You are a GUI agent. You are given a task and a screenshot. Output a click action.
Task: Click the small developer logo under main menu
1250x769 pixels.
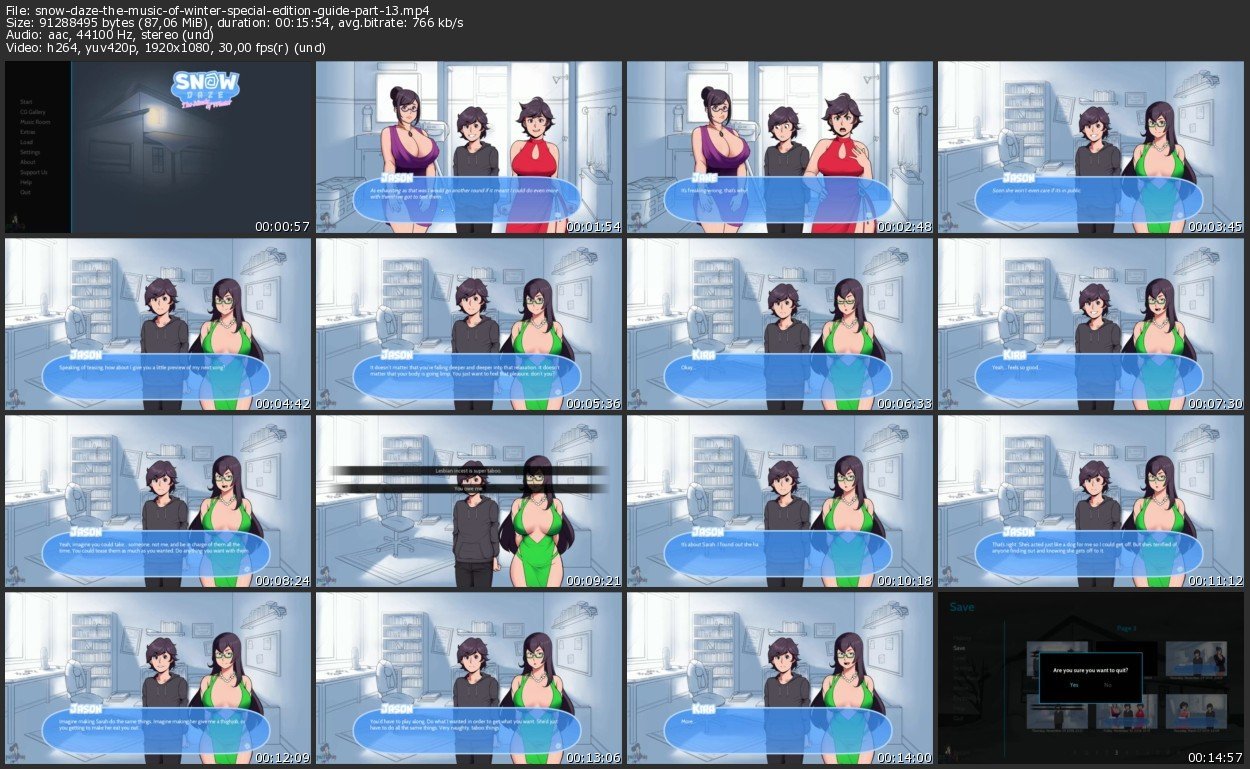14,221
